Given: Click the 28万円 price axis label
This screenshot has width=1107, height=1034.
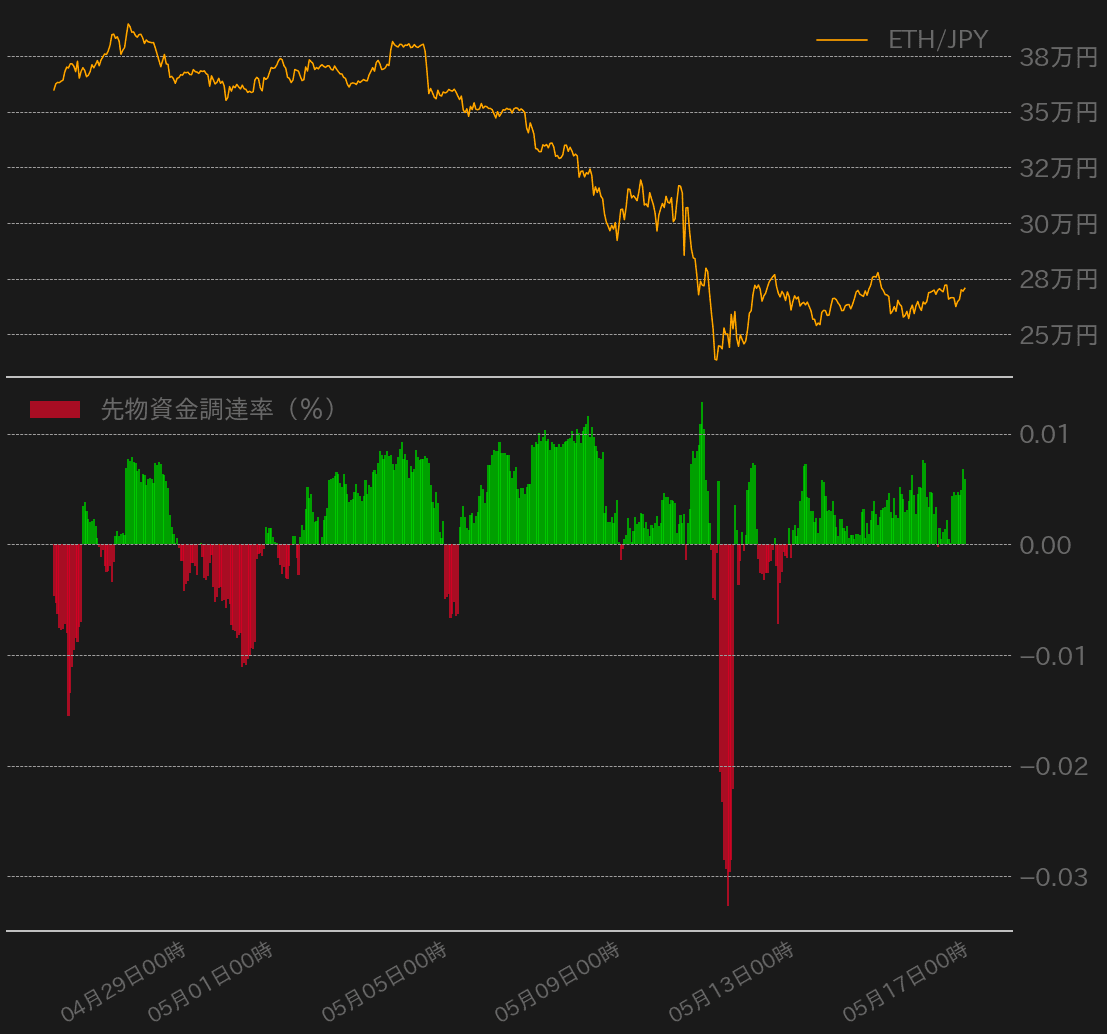Looking at the screenshot, I should (1058, 279).
